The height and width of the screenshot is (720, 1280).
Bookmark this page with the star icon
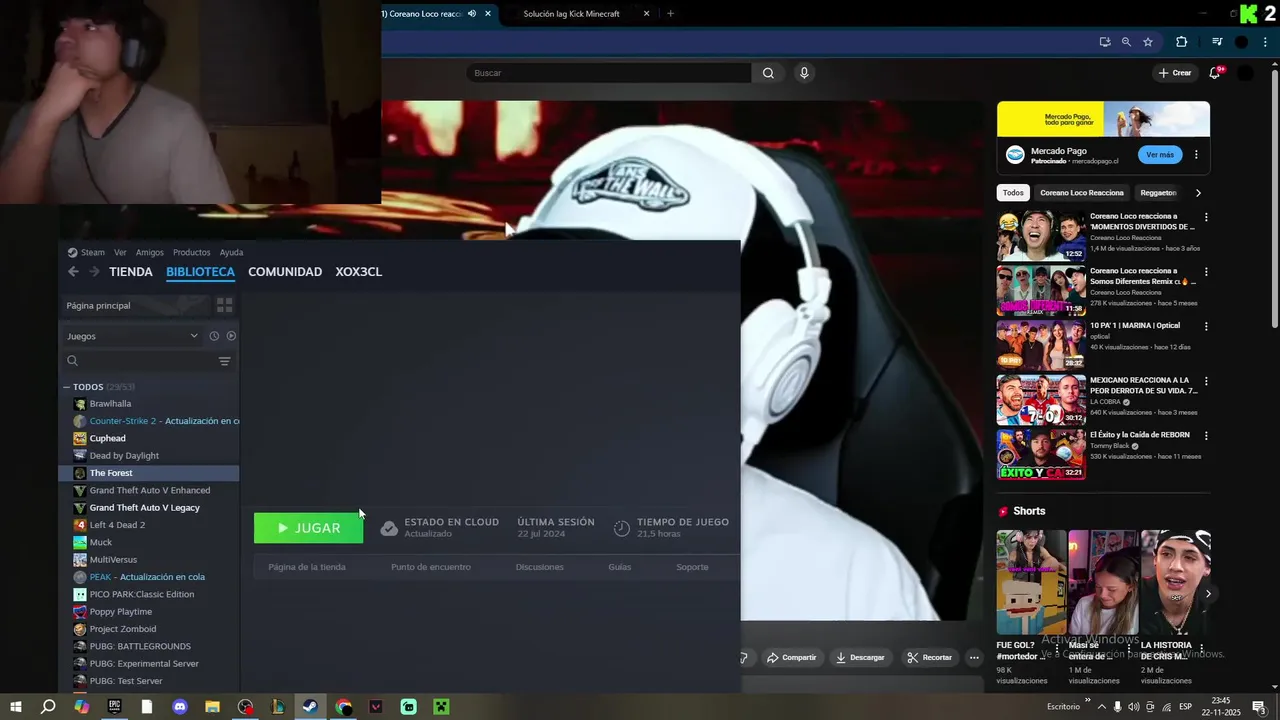click(x=1148, y=42)
